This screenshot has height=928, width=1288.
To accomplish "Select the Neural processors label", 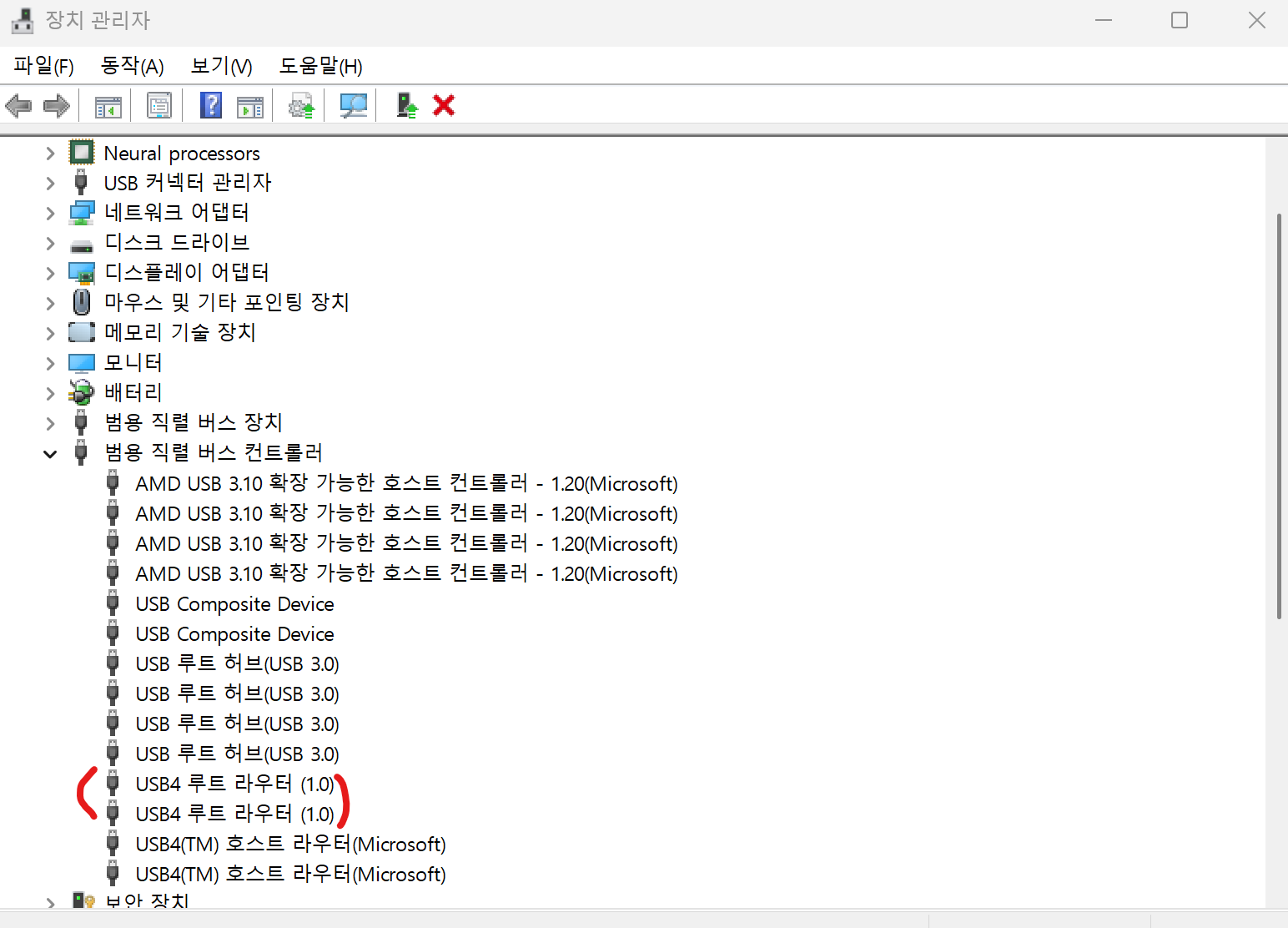I will (182, 154).
